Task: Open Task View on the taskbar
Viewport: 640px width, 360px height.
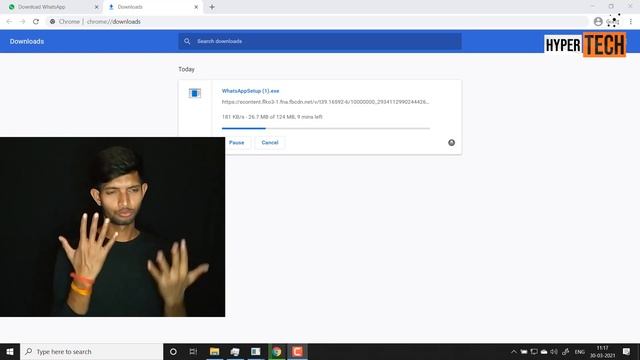Action: [193, 351]
